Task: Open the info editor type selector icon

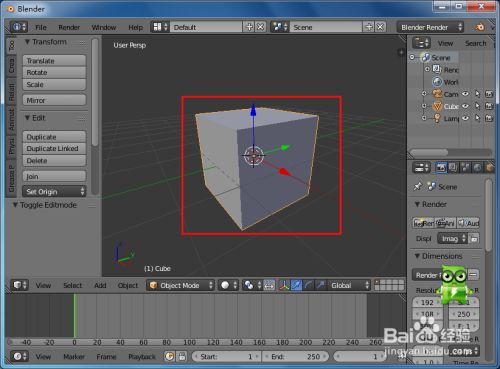Action: [18, 27]
